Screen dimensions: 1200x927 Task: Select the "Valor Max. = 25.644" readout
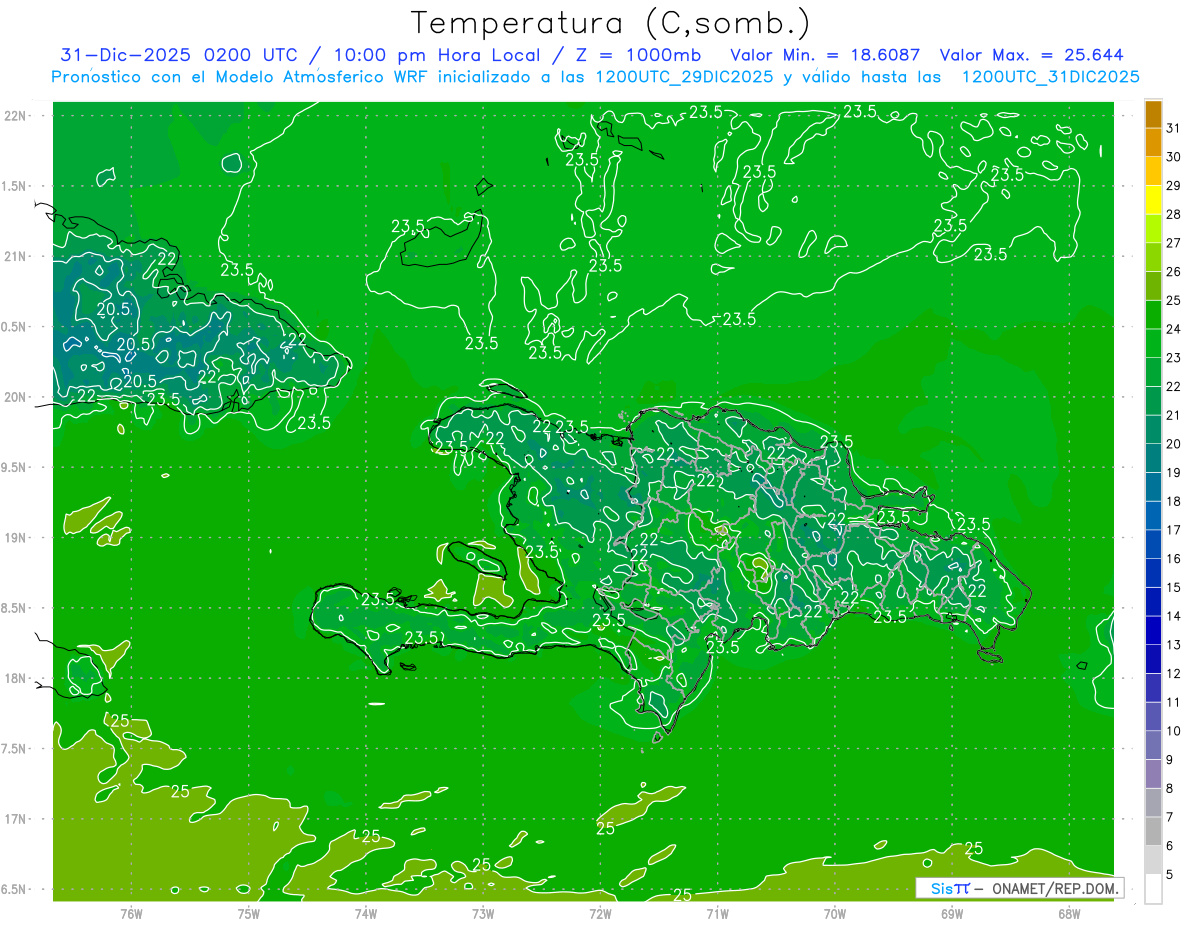[1031, 55]
